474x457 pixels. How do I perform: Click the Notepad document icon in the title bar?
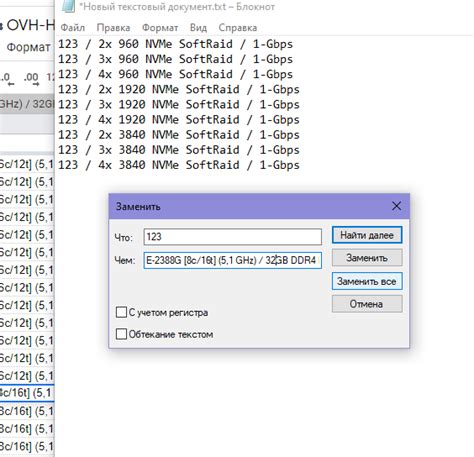(x=68, y=6)
